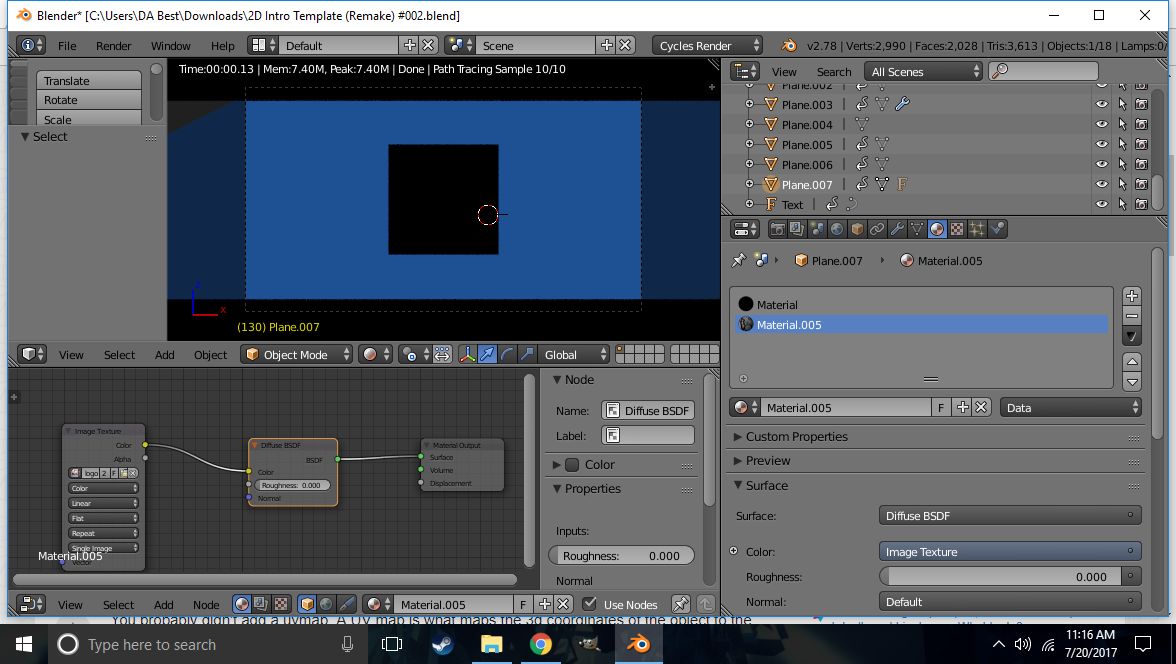Viewport: 1176px width, 664px height.
Task: Expand the Plane.003 tree row
Action: [748, 104]
